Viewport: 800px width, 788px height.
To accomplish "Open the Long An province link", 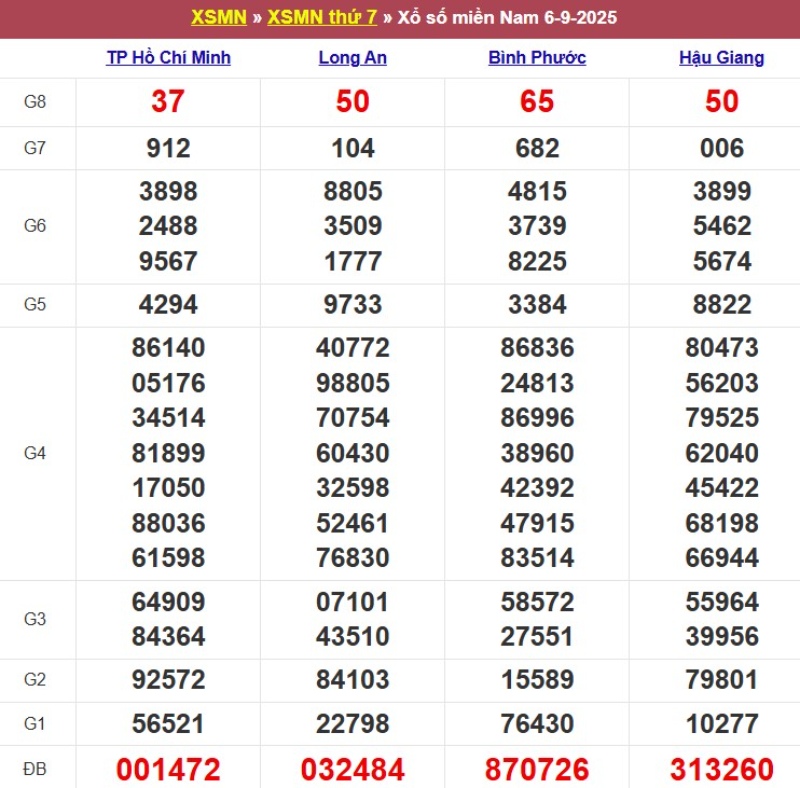I will 352,58.
